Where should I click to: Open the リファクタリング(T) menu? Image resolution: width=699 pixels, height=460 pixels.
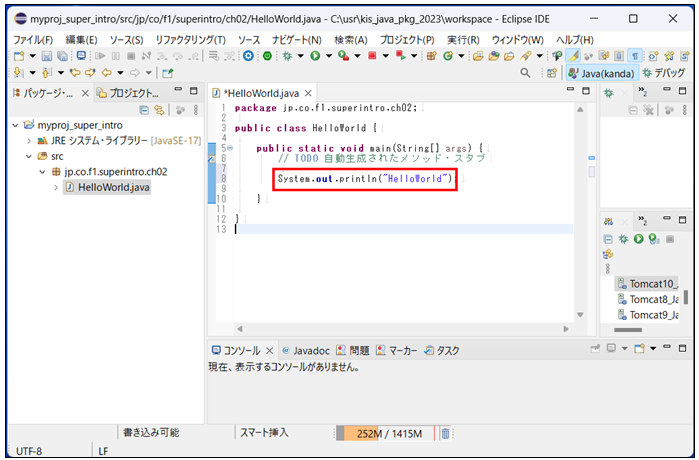pyautogui.click(x=190, y=39)
